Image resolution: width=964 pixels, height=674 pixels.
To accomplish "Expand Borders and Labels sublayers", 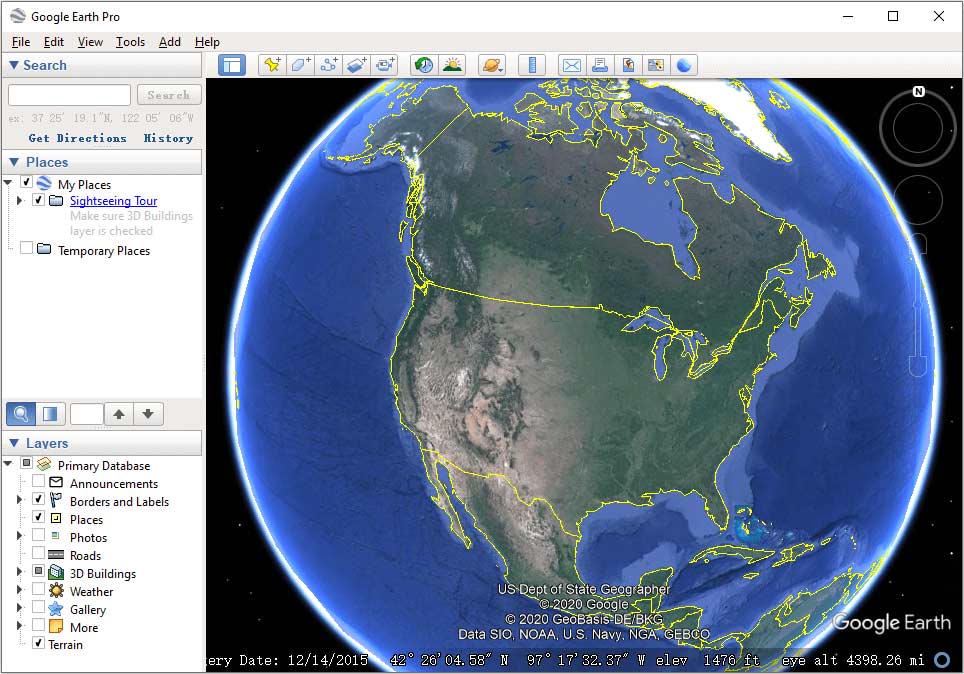I will pos(20,499).
